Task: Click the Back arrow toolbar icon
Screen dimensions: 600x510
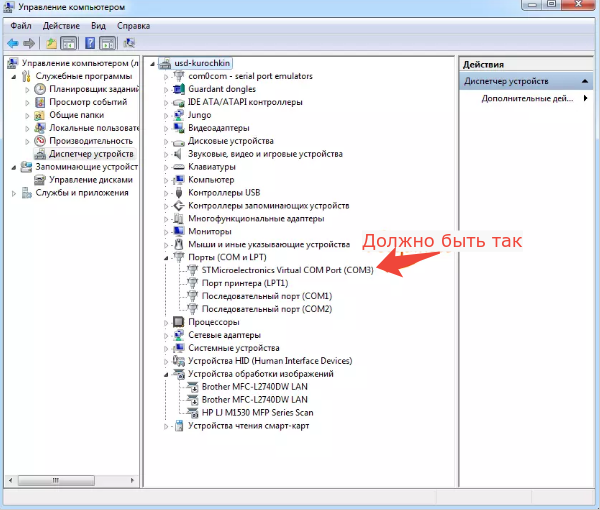Action: [13, 43]
